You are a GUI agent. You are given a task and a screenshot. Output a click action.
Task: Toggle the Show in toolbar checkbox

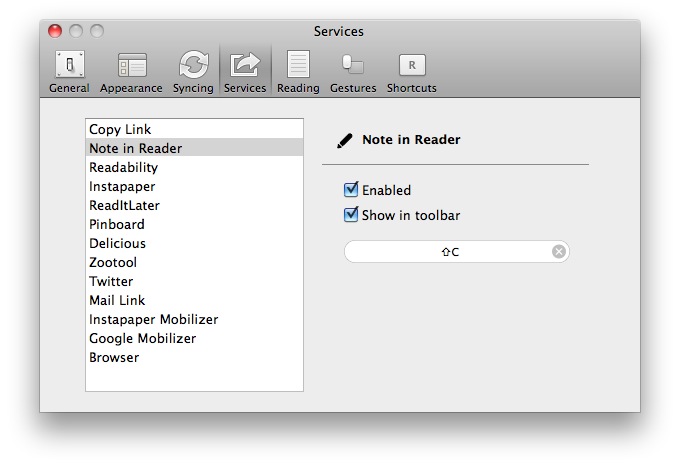(x=351, y=215)
